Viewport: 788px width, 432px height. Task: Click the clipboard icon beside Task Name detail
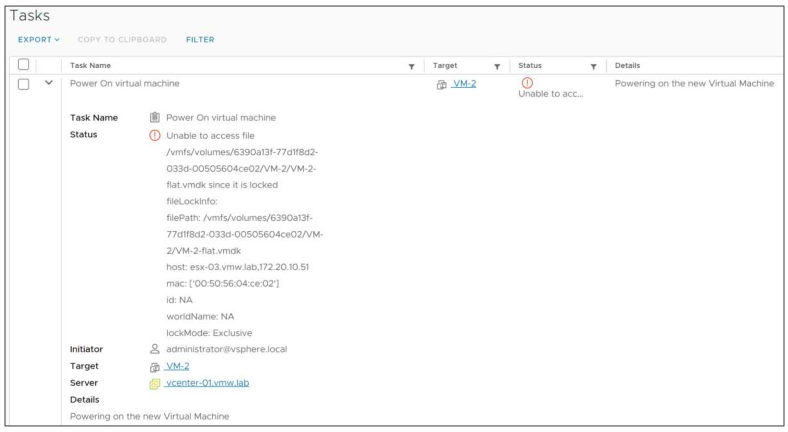[155, 117]
